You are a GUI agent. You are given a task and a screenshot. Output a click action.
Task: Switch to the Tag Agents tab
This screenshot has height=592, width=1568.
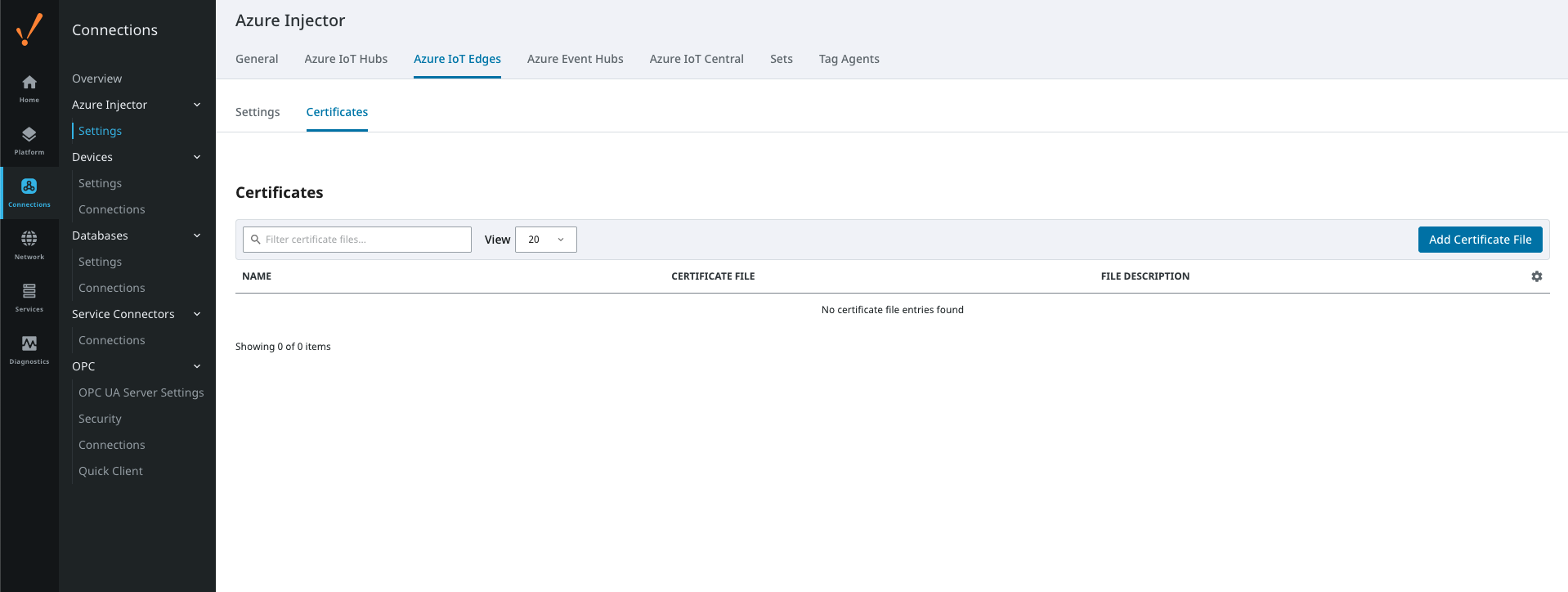click(x=849, y=59)
